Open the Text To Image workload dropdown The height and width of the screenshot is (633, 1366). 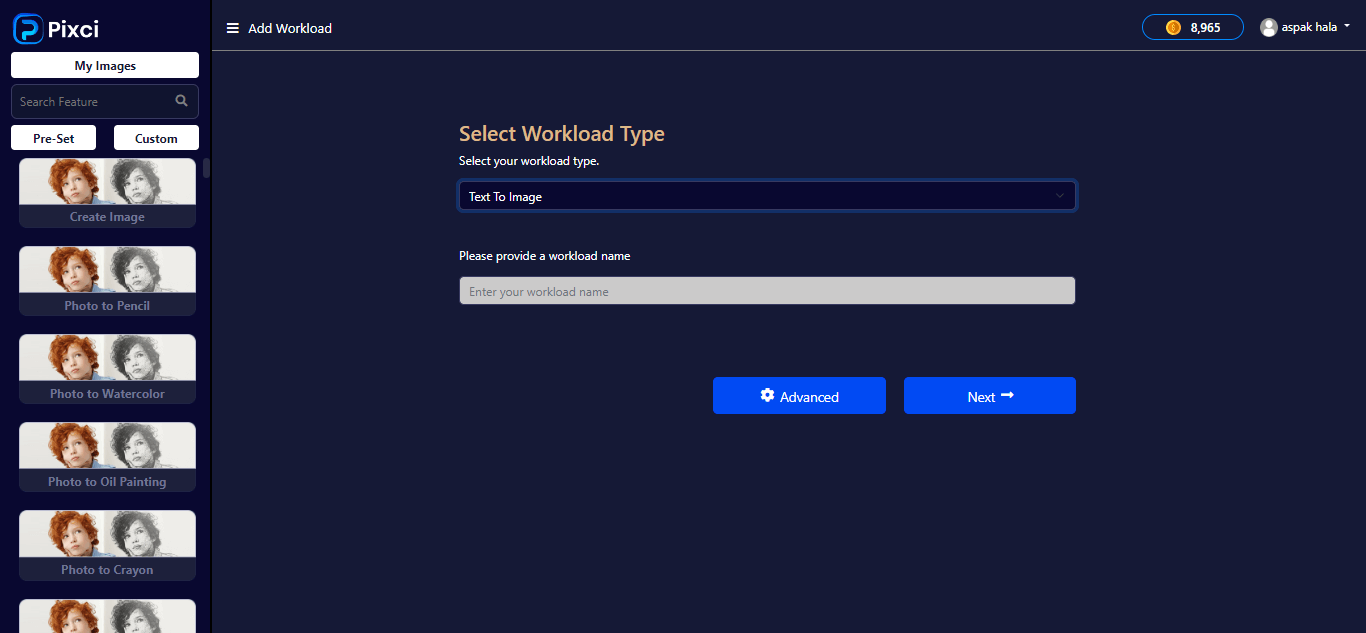767,196
